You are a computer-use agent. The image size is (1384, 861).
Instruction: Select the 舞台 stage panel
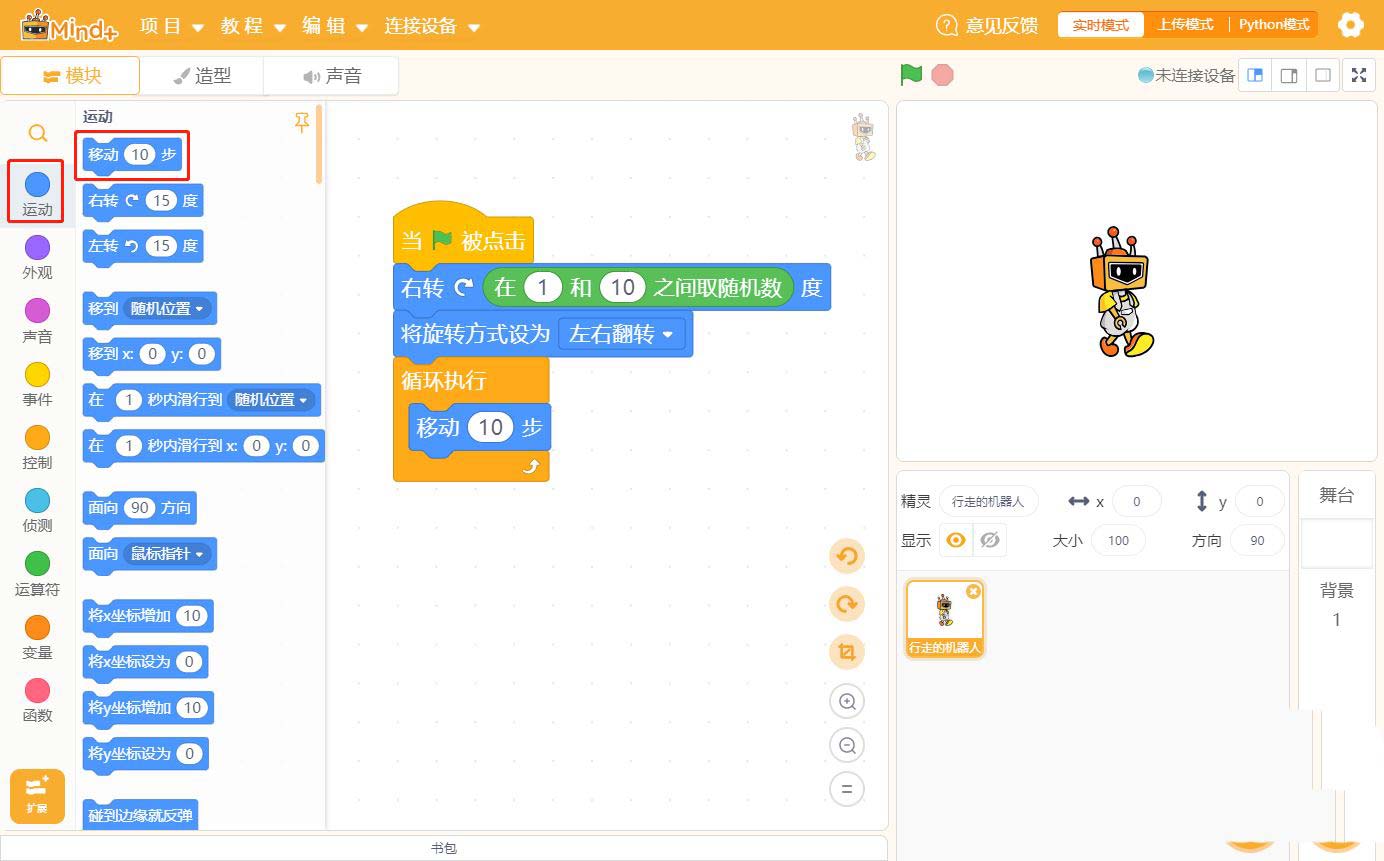(x=1336, y=495)
